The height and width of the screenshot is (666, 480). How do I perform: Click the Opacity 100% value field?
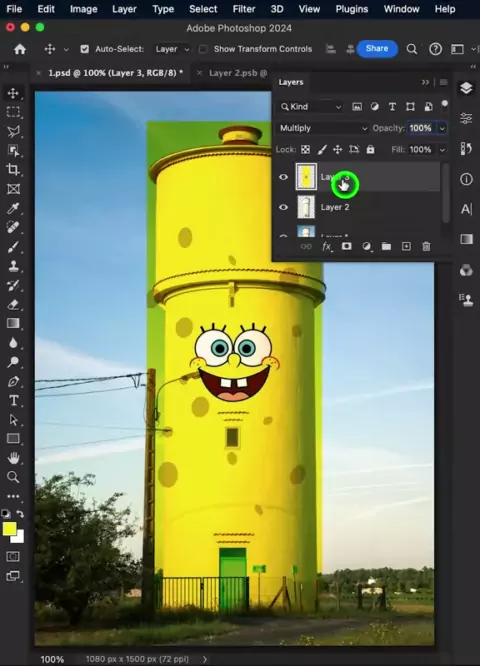(421, 128)
